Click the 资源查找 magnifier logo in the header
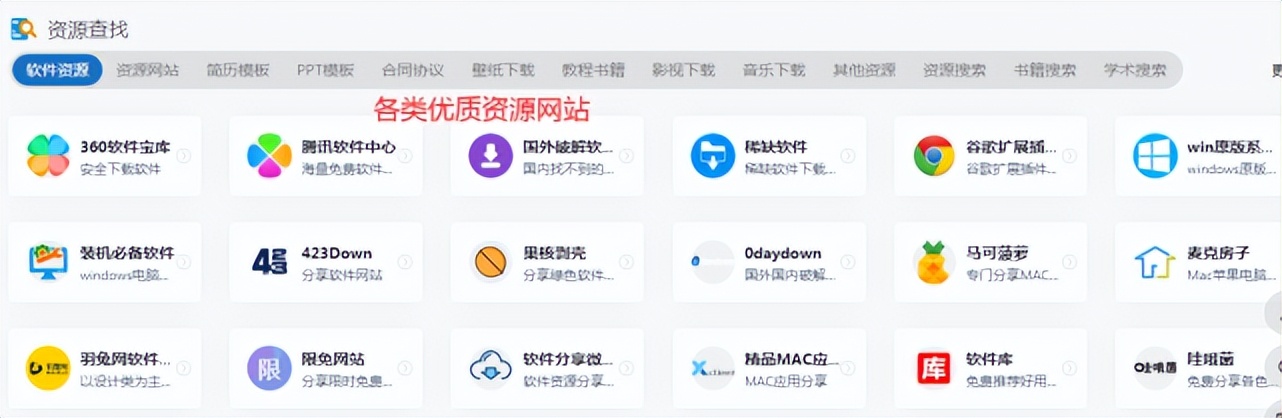Viewport: 1282px width, 418px height. pos(25,30)
